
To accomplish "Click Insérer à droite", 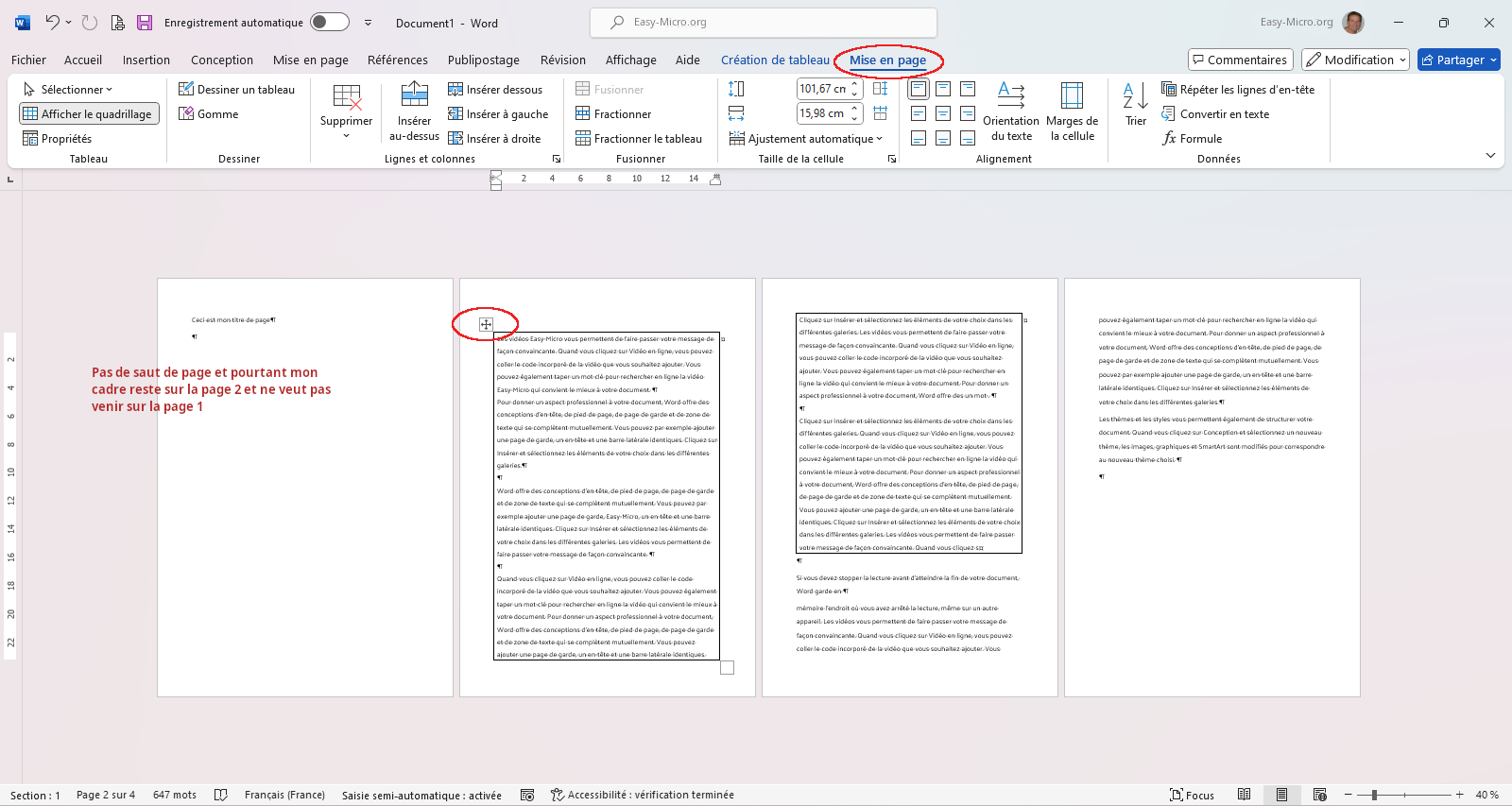I will pyautogui.click(x=494, y=138).
